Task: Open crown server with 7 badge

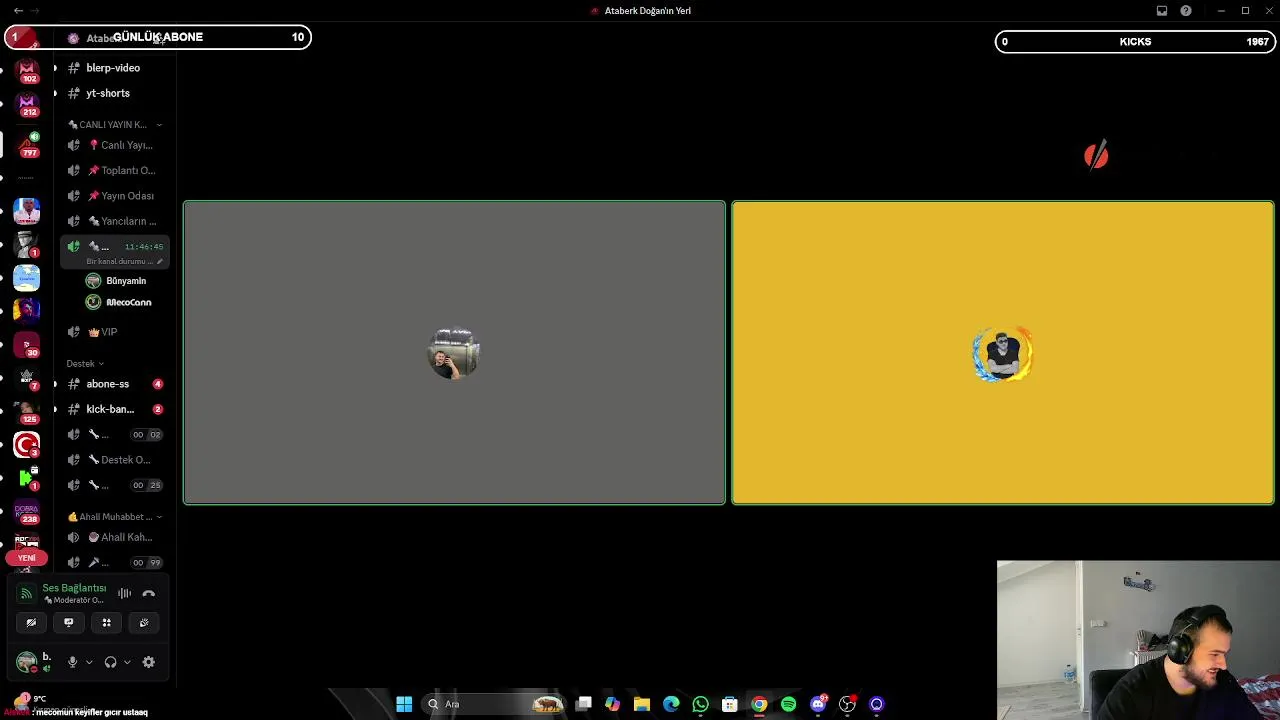Action: 27,378
